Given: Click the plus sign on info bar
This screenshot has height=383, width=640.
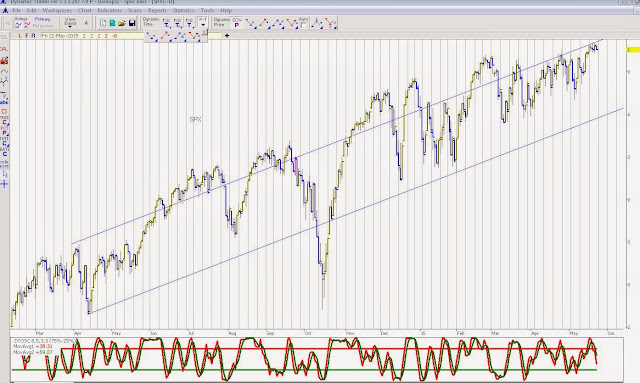Looking at the screenshot, I should point(227,36).
